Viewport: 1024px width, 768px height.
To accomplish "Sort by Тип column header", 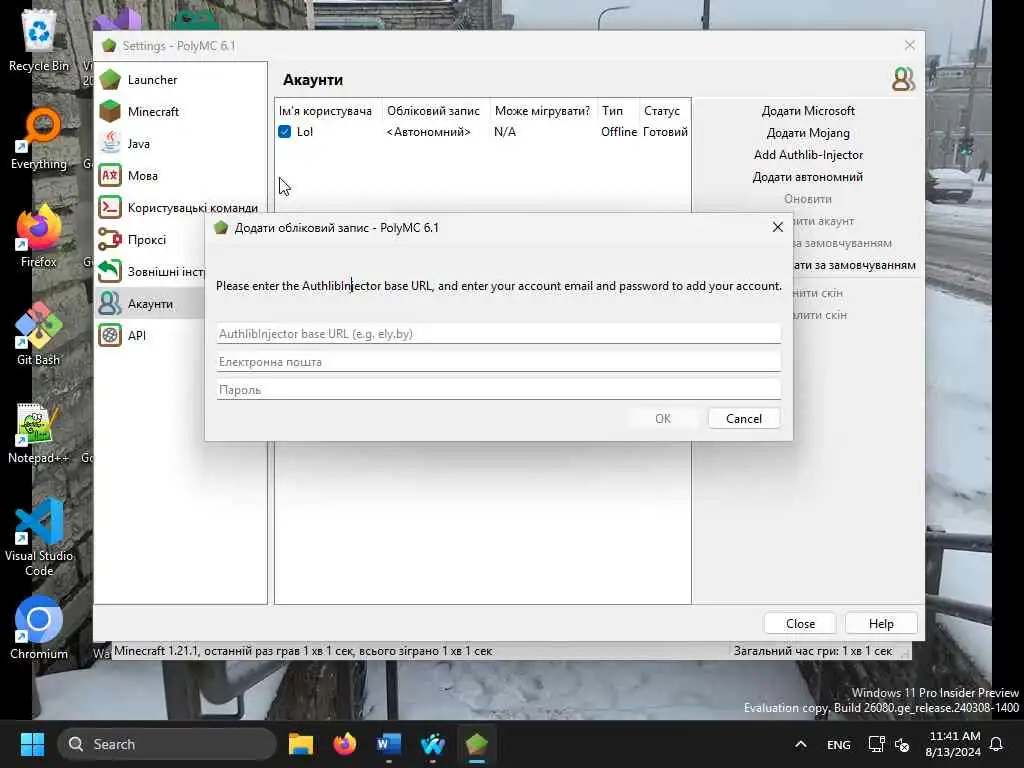I will (x=618, y=111).
